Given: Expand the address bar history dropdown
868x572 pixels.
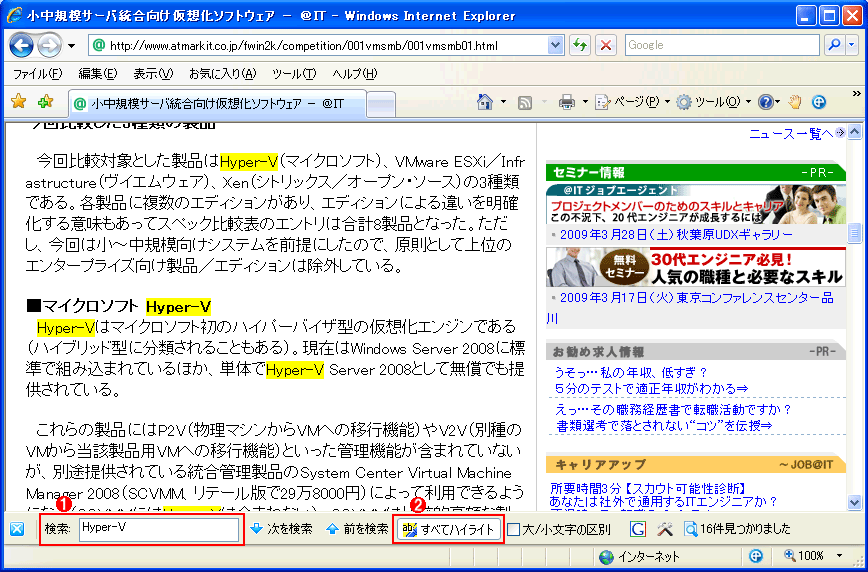Looking at the screenshot, I should [x=555, y=45].
